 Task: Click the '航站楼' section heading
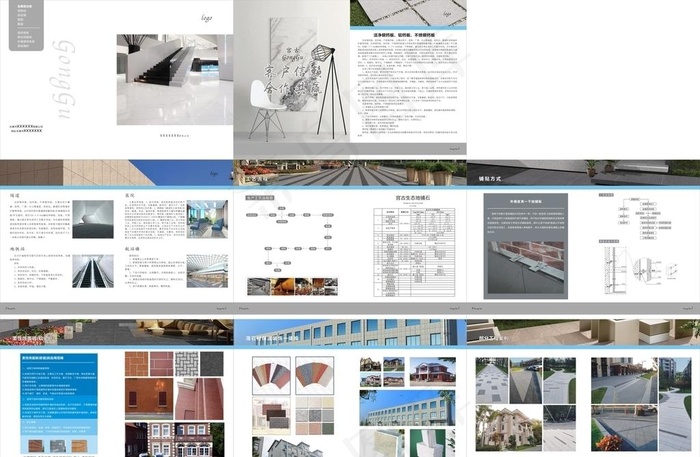(x=133, y=249)
